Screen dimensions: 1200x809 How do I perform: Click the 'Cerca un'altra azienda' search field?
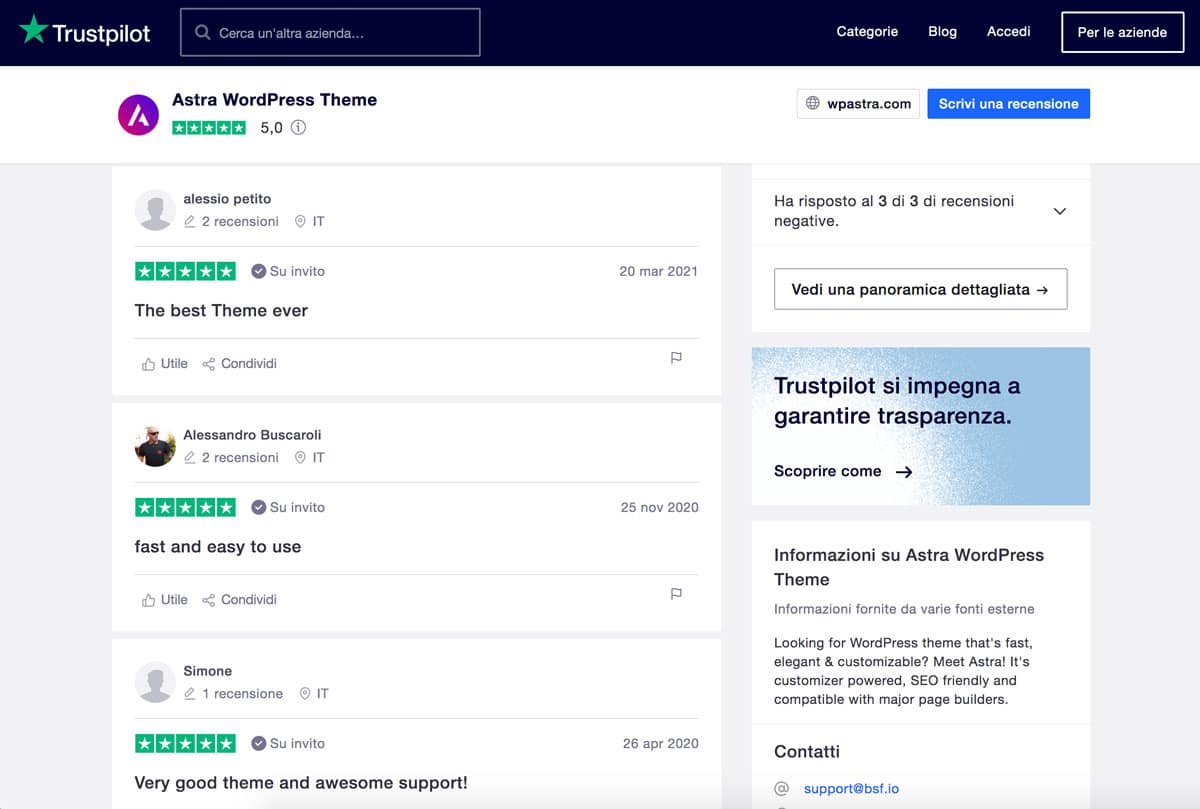coord(330,32)
